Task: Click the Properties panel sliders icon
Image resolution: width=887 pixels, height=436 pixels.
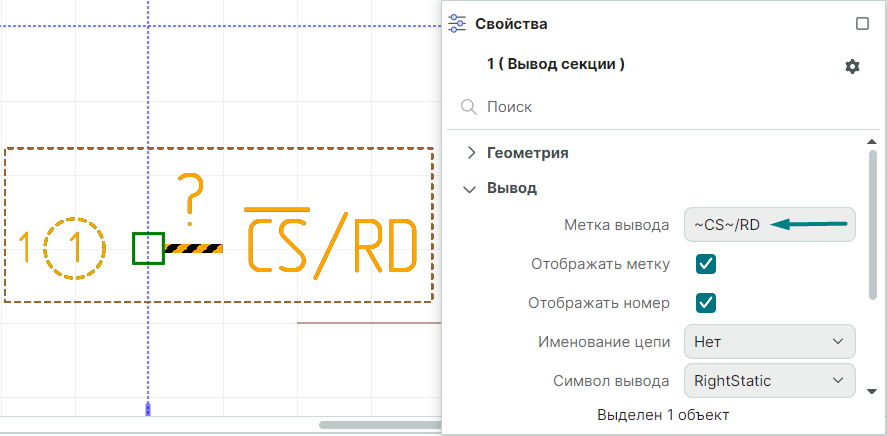Action: (x=458, y=24)
